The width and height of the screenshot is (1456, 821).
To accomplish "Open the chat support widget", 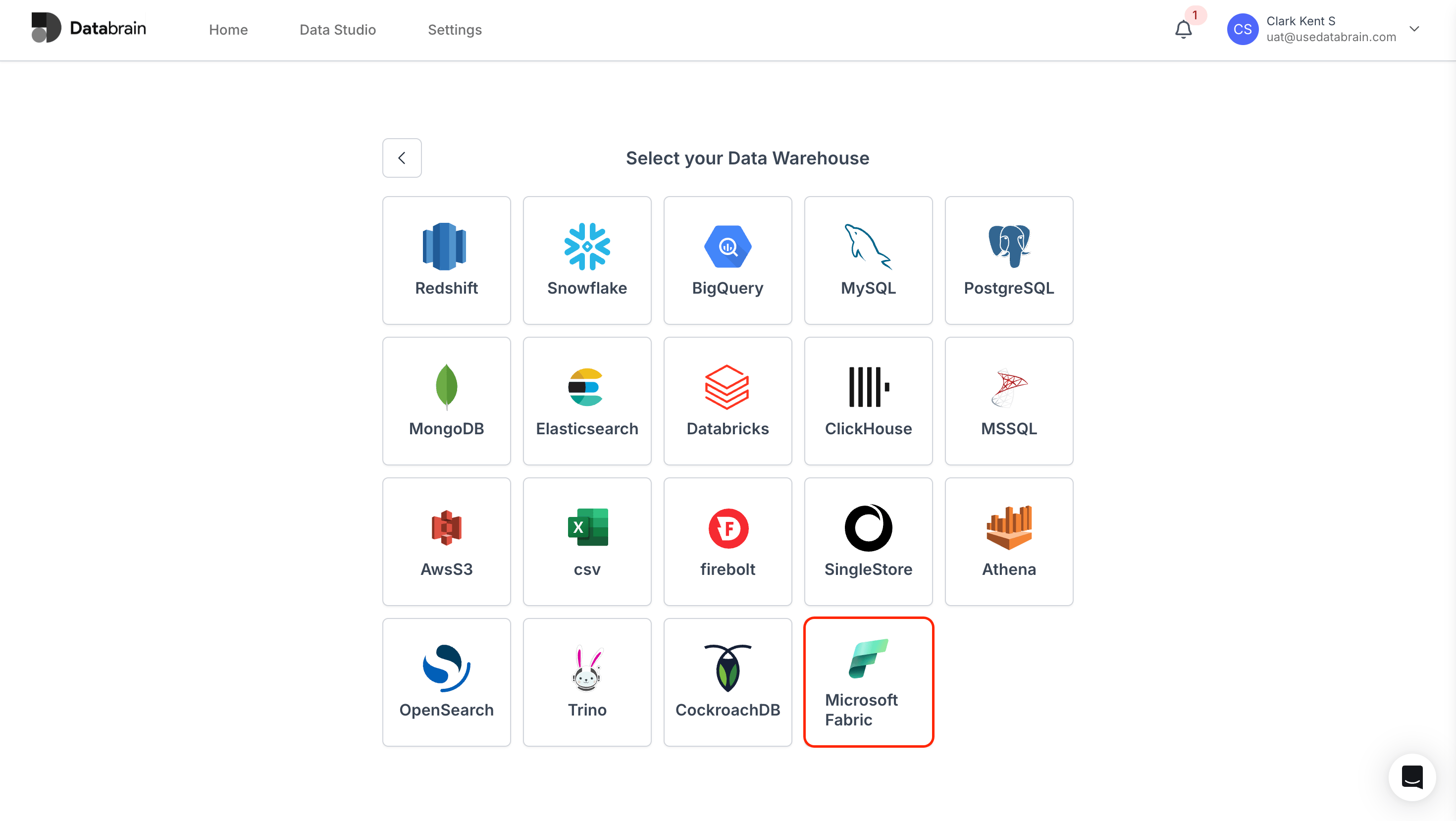I will coord(1412,777).
